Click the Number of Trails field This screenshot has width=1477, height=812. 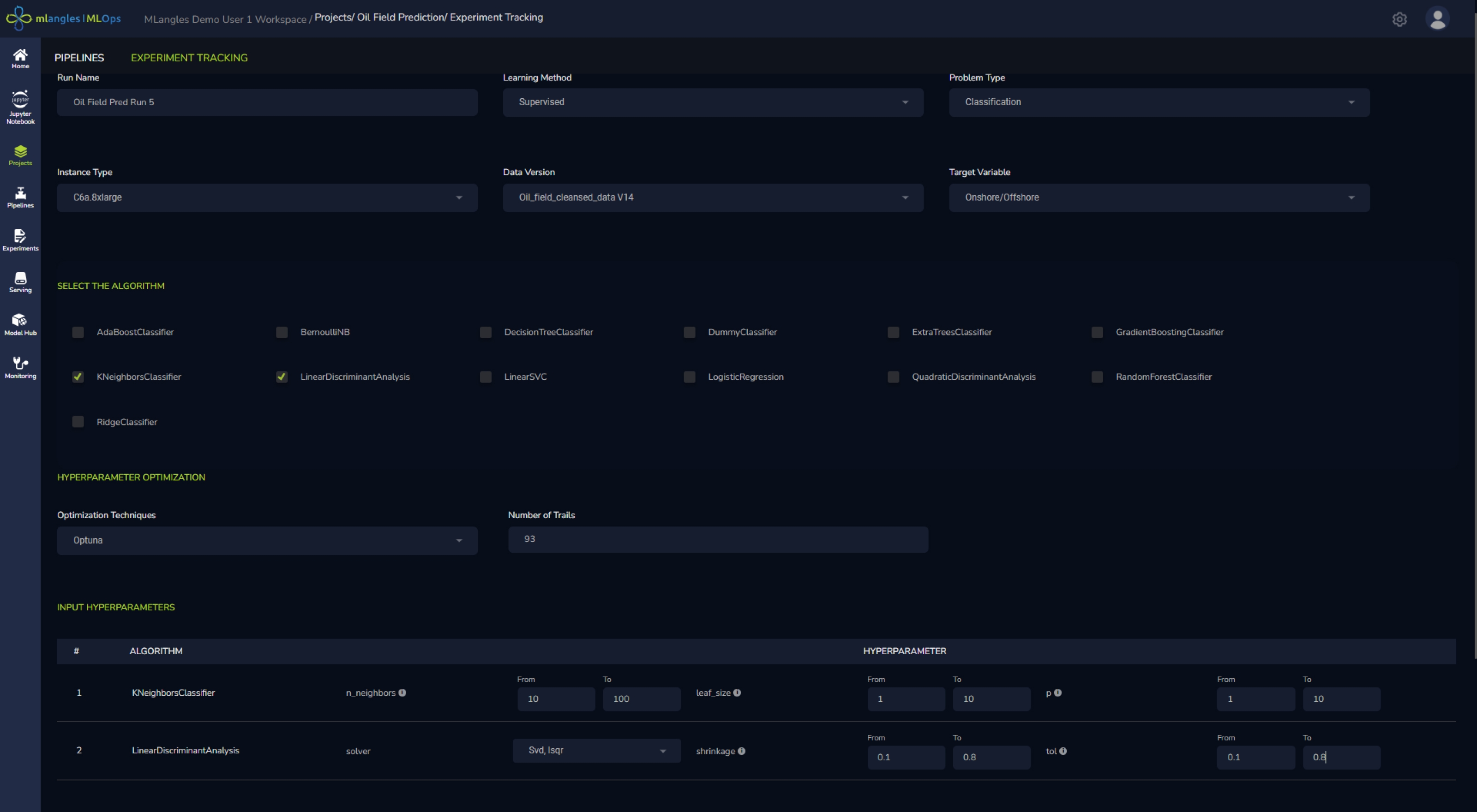click(x=718, y=539)
